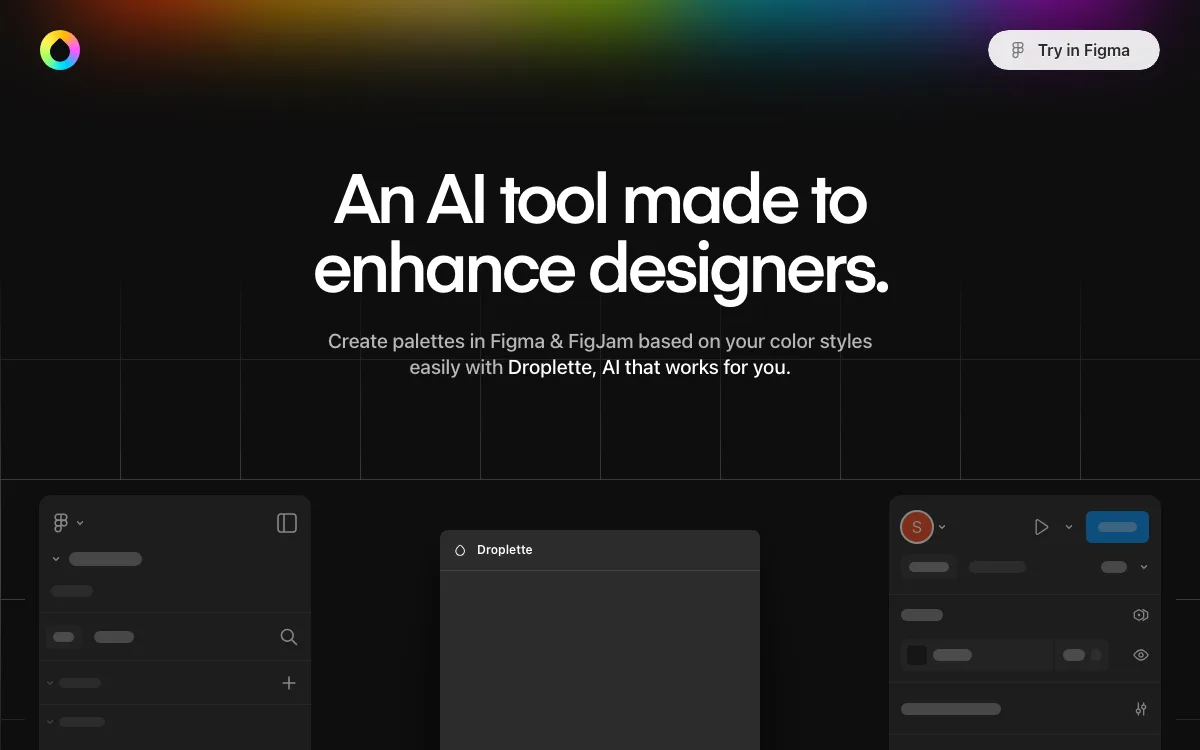Open the dropdown next to S avatar
The image size is (1200, 750).
942,527
